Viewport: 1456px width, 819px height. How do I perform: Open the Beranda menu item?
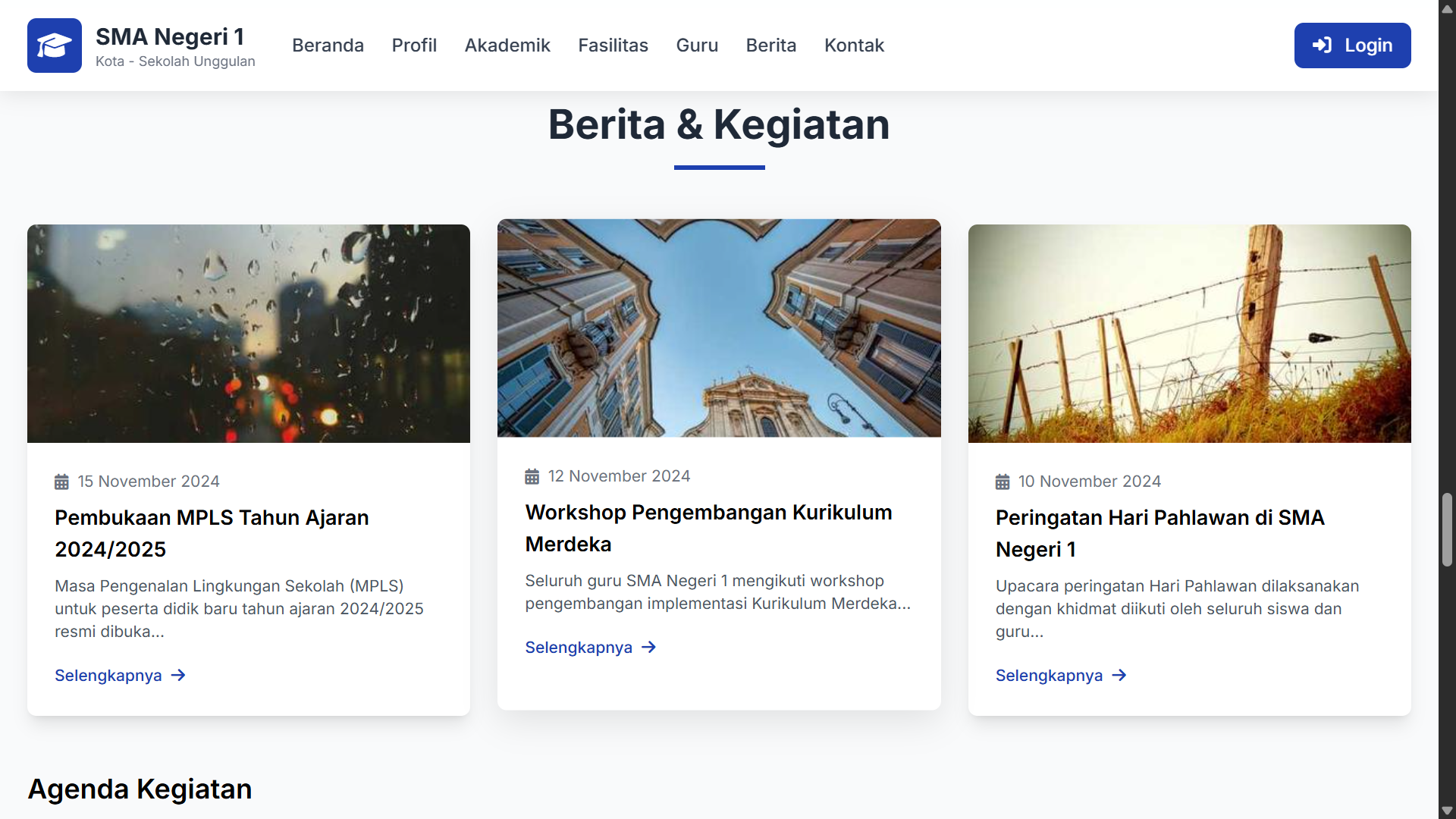click(328, 45)
